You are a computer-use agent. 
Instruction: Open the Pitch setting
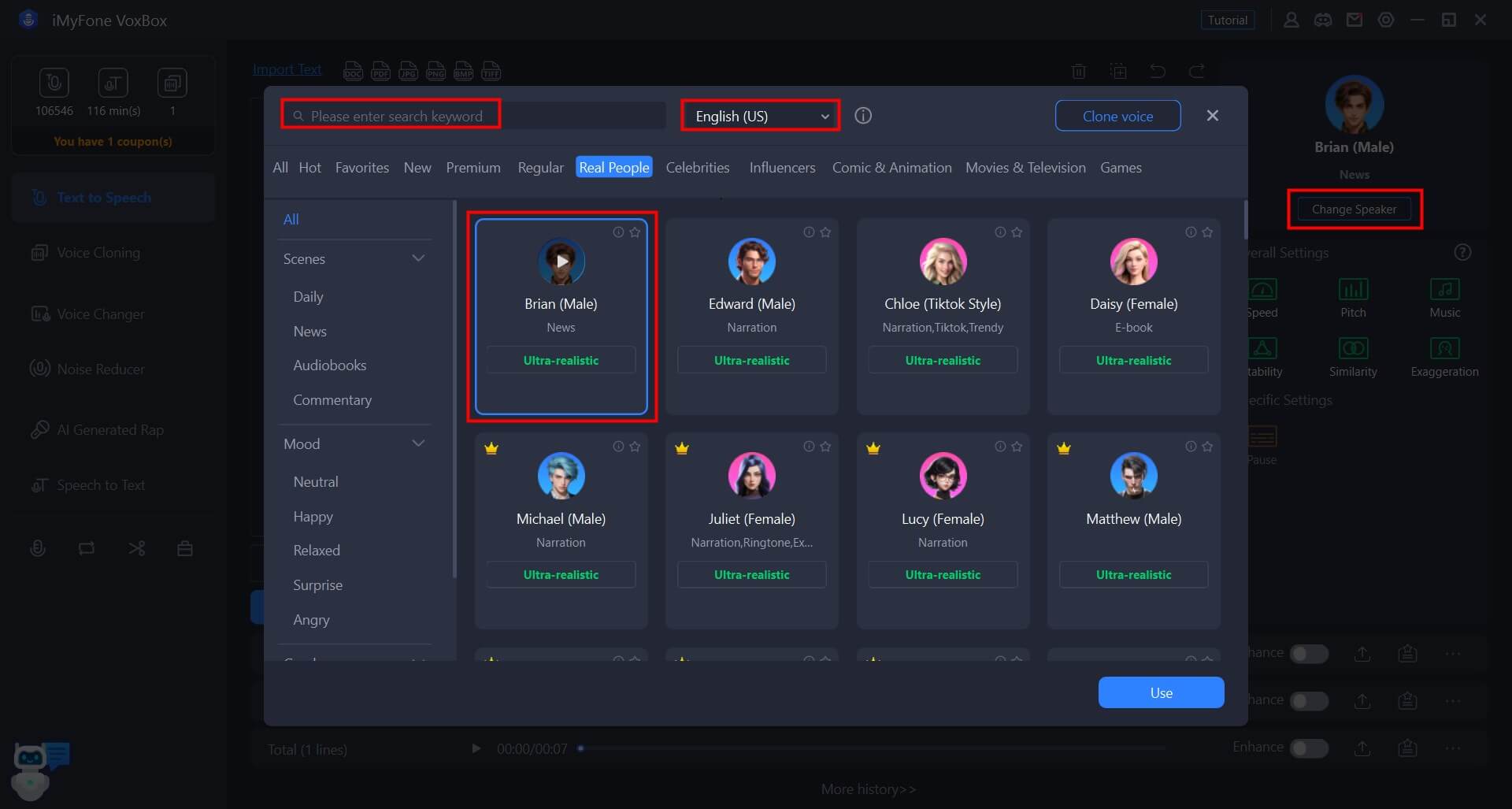pos(1353,298)
